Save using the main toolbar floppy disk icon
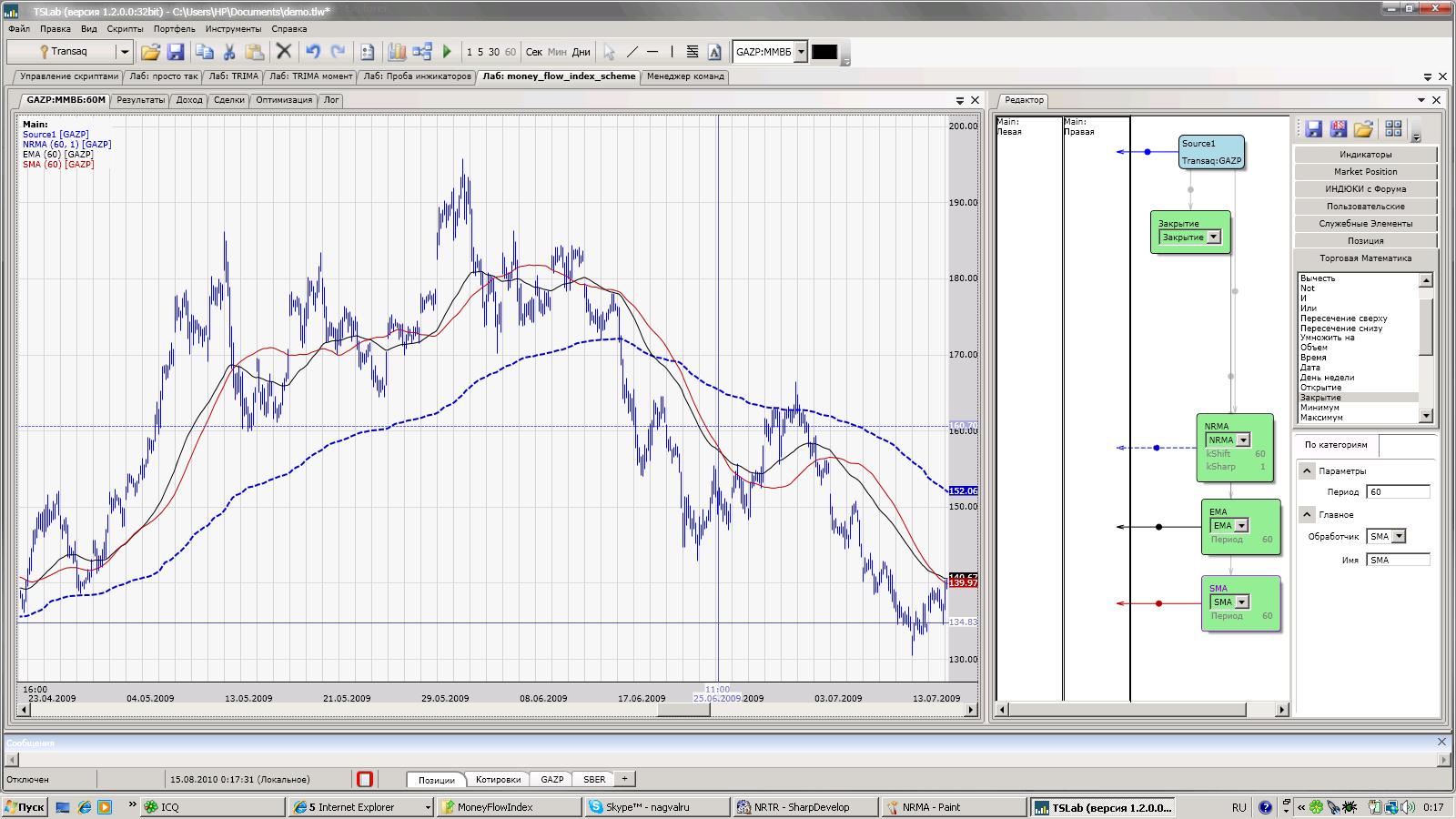The height and width of the screenshot is (819, 1456). click(x=176, y=52)
